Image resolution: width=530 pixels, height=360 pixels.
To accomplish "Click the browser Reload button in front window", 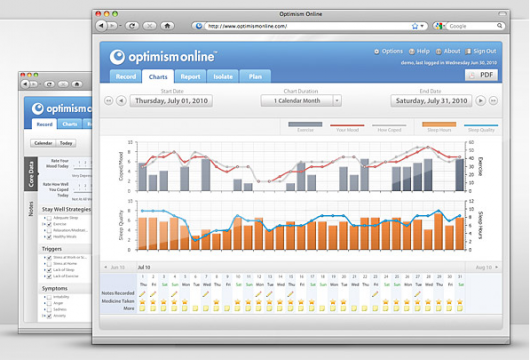I will [x=132, y=26].
